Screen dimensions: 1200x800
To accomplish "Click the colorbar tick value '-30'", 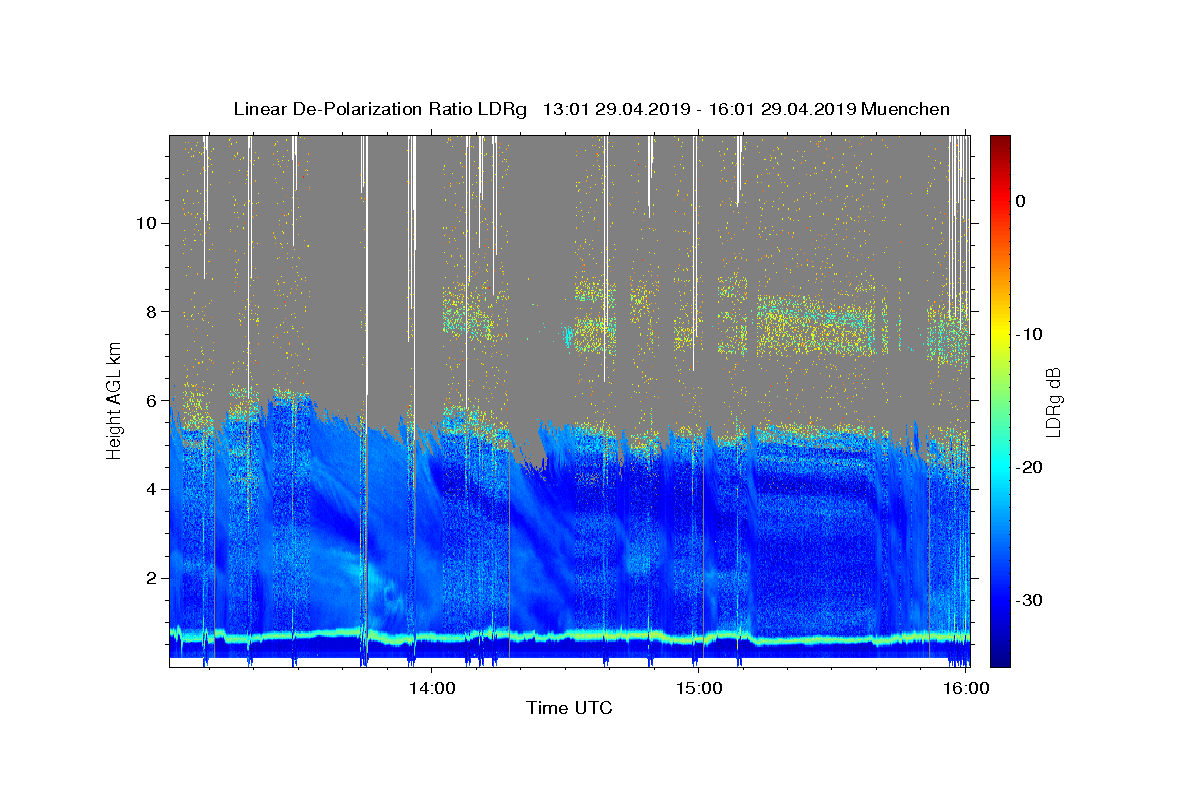I will [1030, 600].
